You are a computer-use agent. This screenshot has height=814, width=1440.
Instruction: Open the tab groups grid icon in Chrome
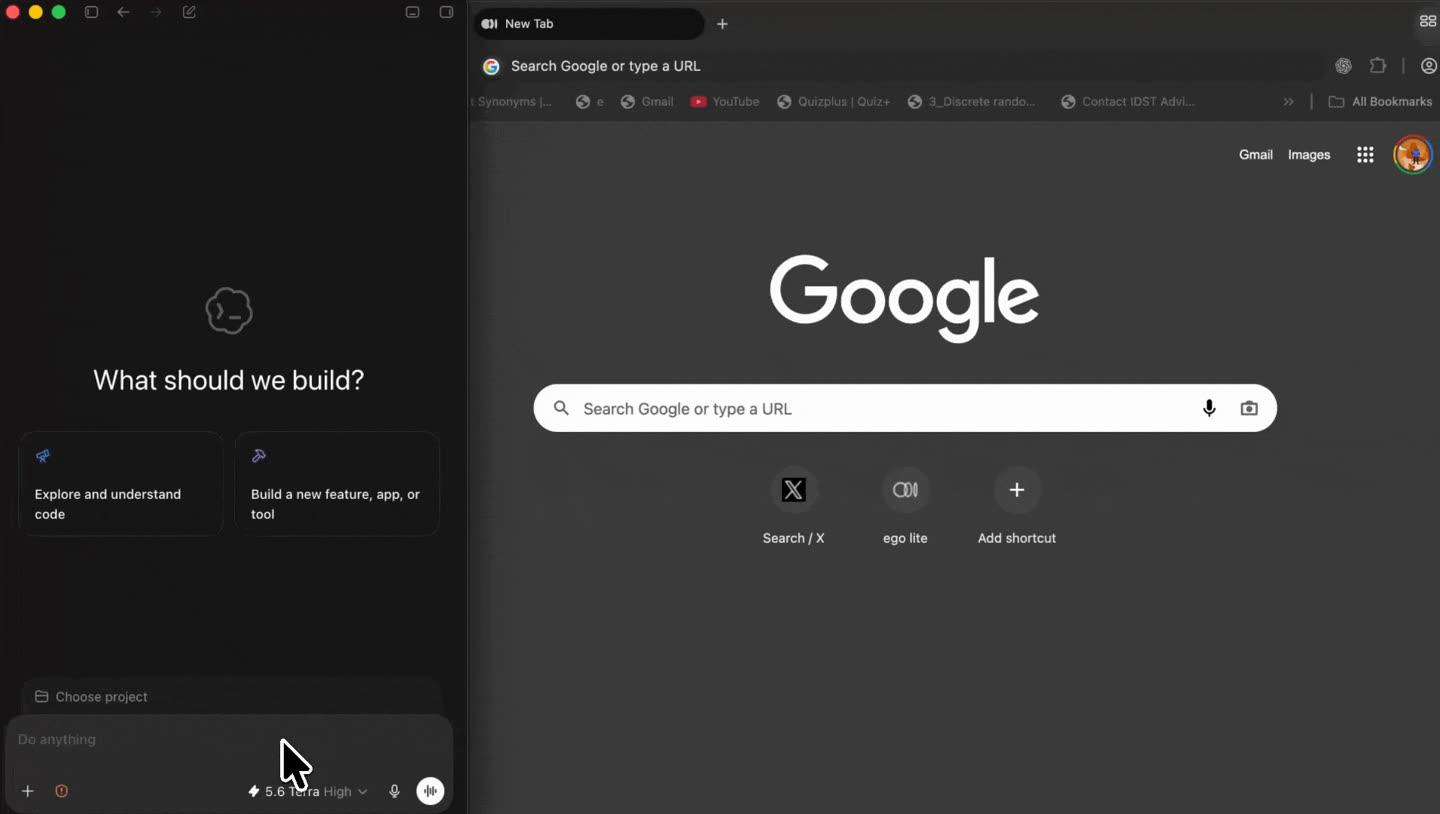tap(1428, 21)
